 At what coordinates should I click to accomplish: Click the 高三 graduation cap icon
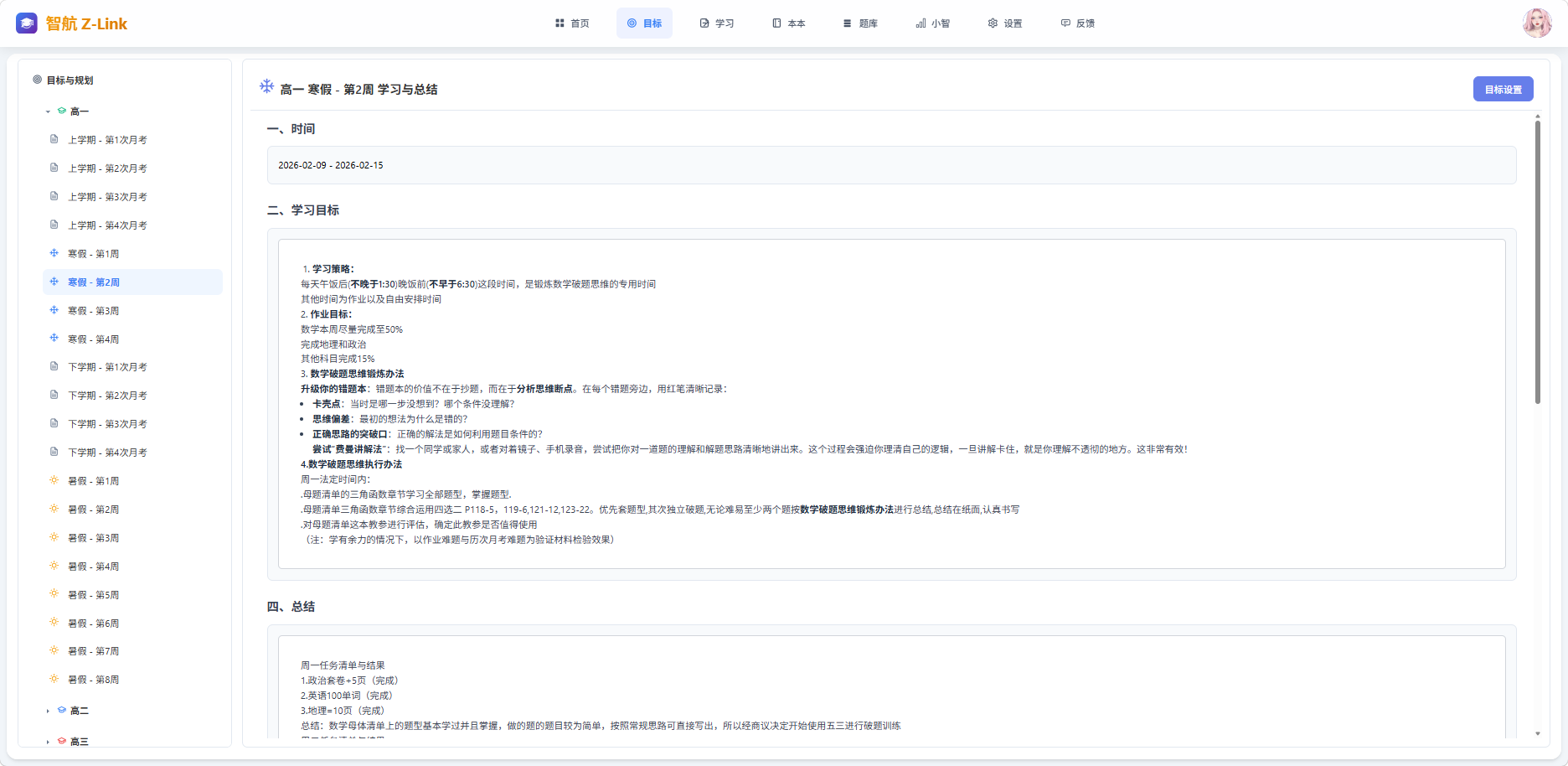[x=62, y=742]
